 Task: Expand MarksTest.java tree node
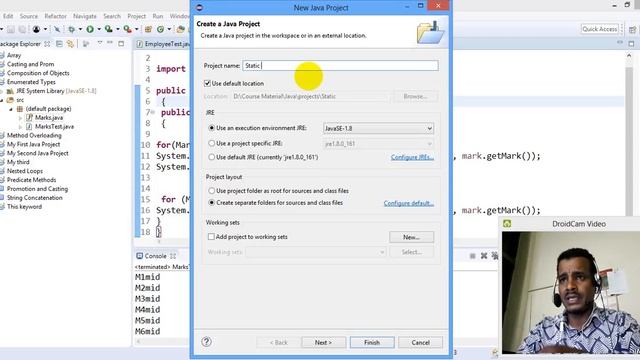20,127
